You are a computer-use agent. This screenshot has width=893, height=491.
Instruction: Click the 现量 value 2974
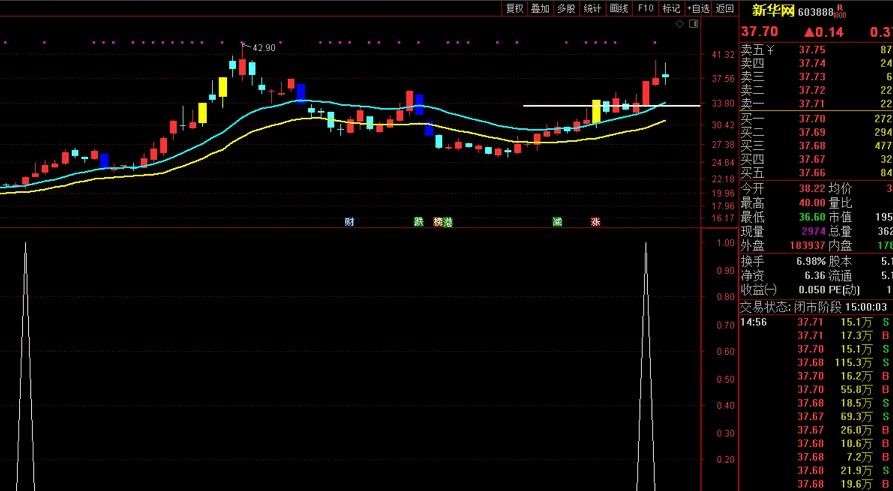(813, 232)
